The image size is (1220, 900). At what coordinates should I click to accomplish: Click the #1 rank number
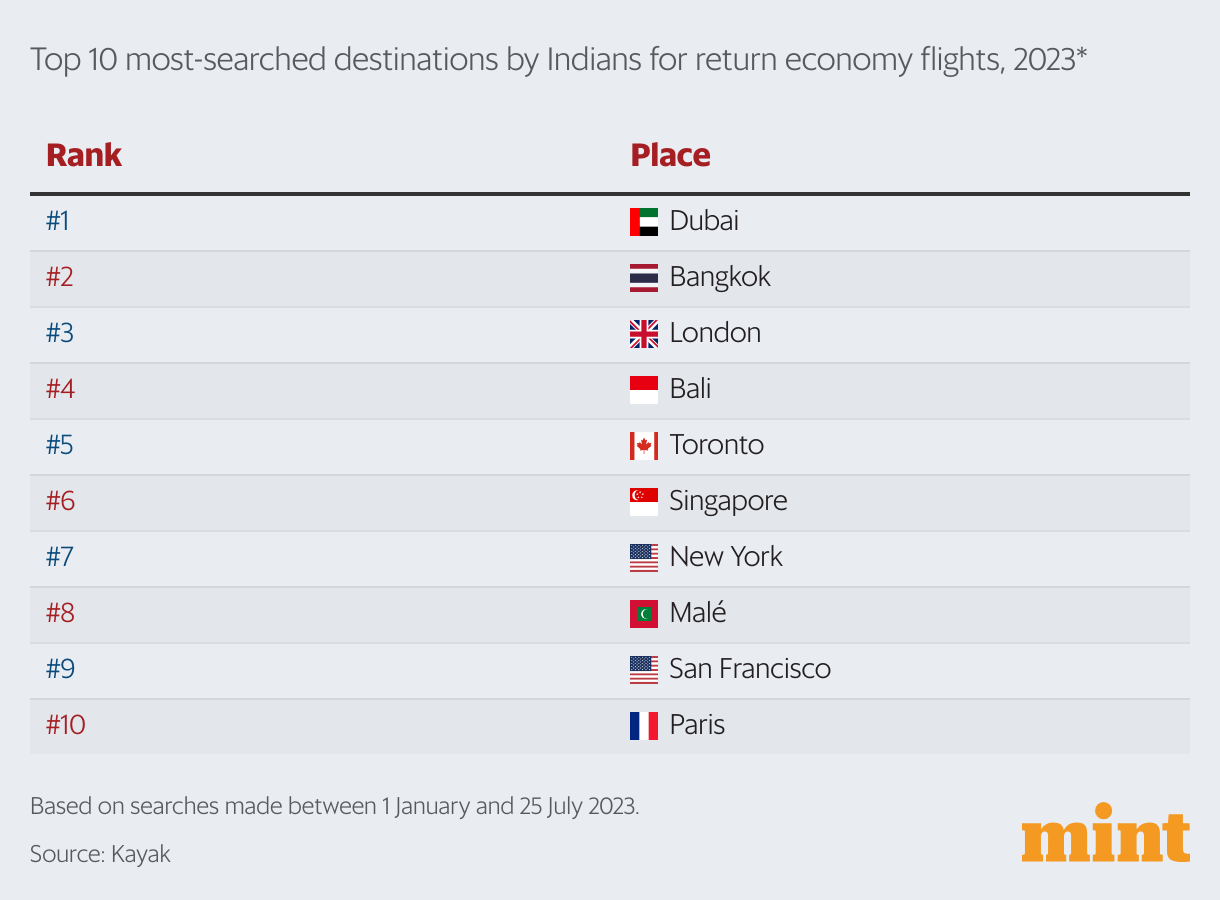(x=58, y=220)
